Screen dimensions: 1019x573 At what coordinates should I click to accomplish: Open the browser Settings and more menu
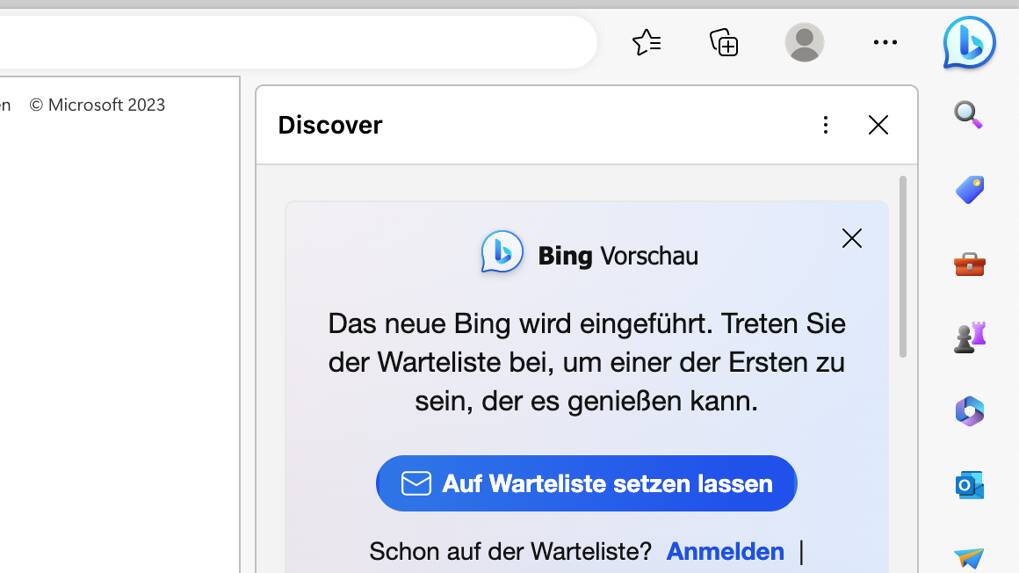885,42
